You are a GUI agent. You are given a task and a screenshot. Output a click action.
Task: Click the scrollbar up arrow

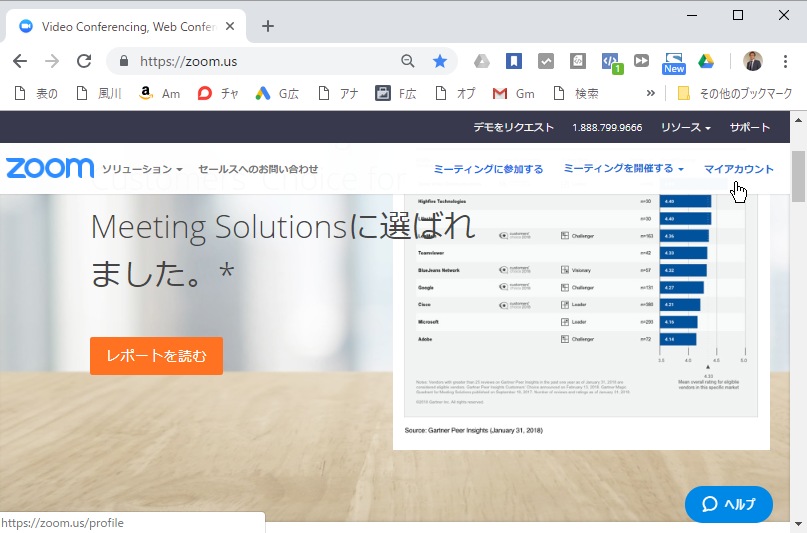click(798, 120)
